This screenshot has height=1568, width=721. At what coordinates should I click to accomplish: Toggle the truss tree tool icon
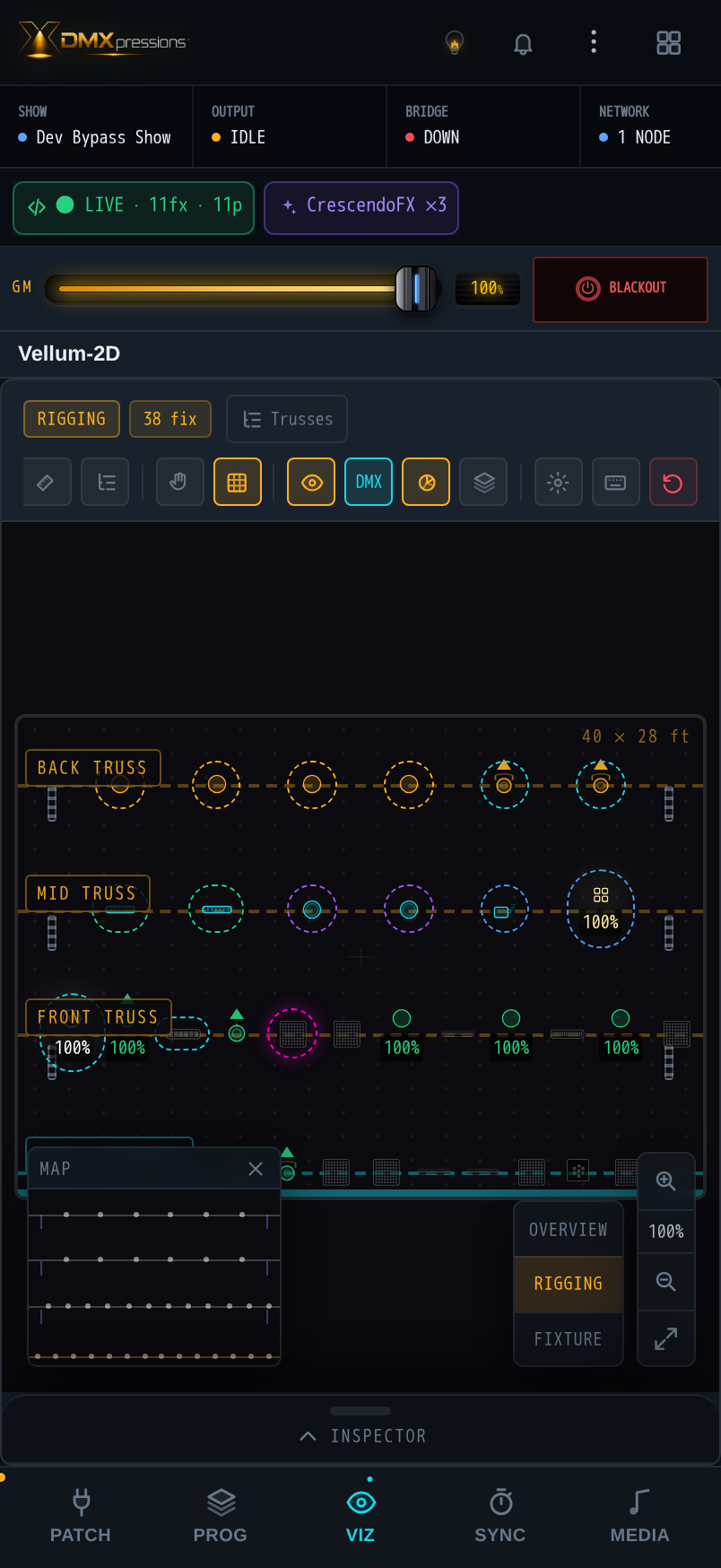(x=105, y=482)
